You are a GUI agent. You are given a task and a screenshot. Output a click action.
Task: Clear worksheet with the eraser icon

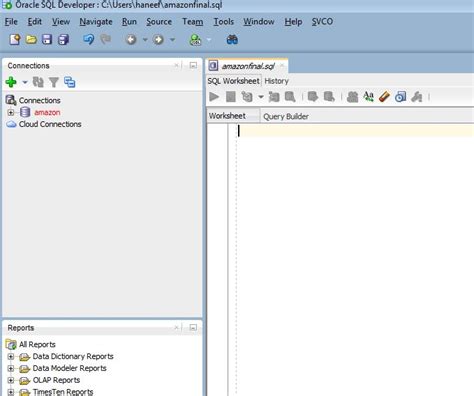[x=384, y=97]
